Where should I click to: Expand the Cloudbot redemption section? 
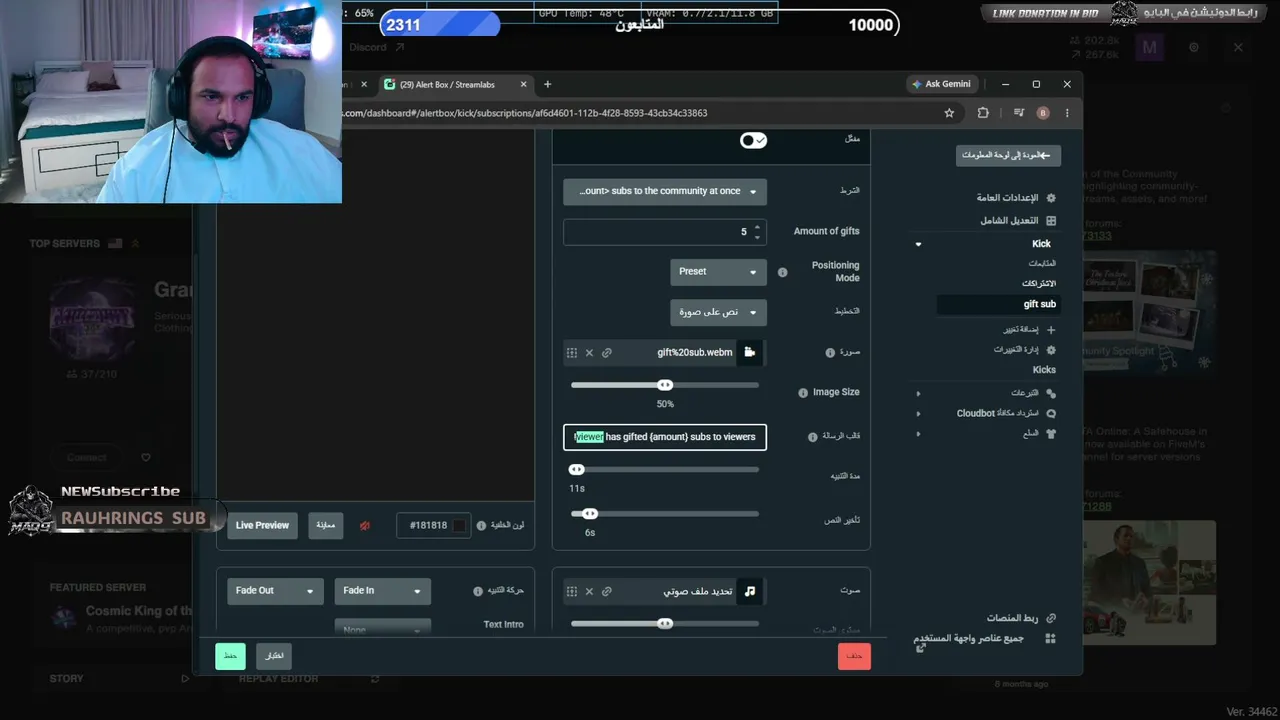point(918,413)
